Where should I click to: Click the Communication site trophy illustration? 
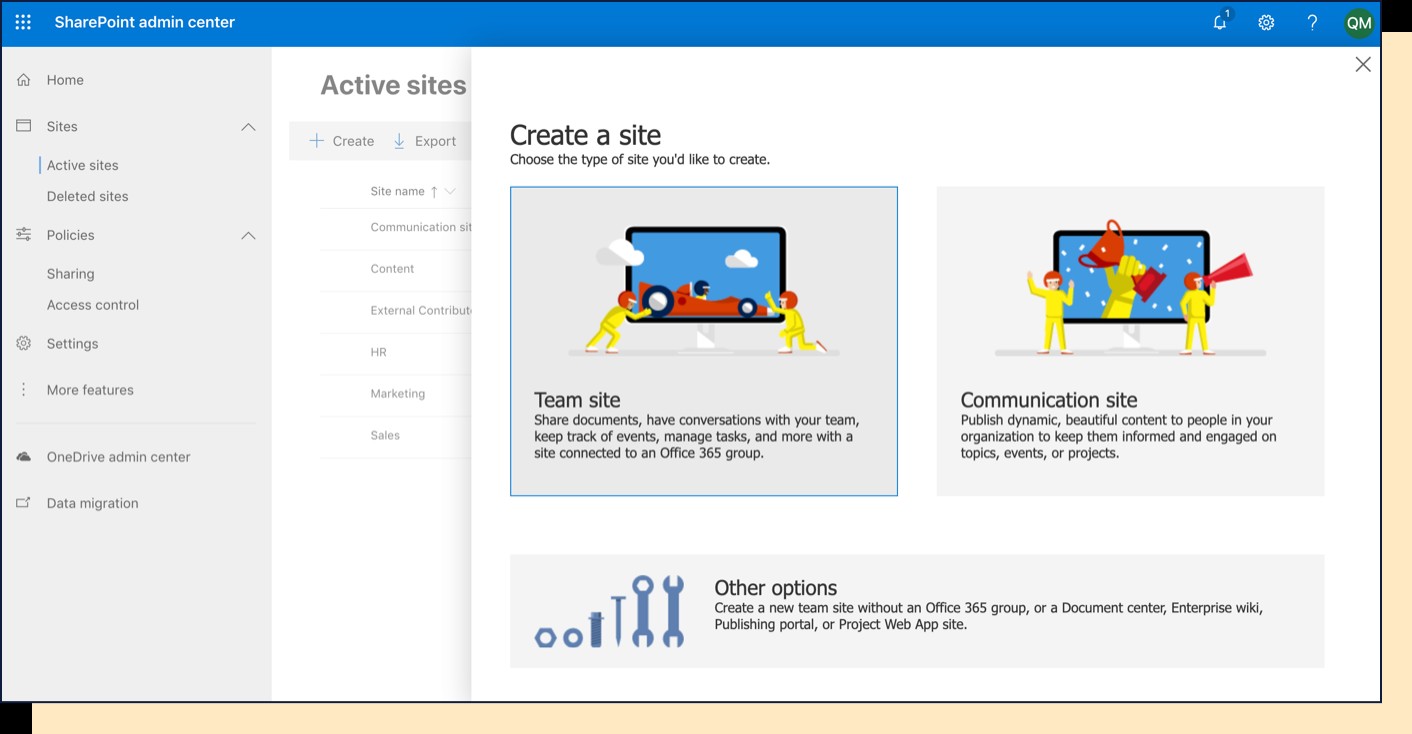coord(1130,288)
